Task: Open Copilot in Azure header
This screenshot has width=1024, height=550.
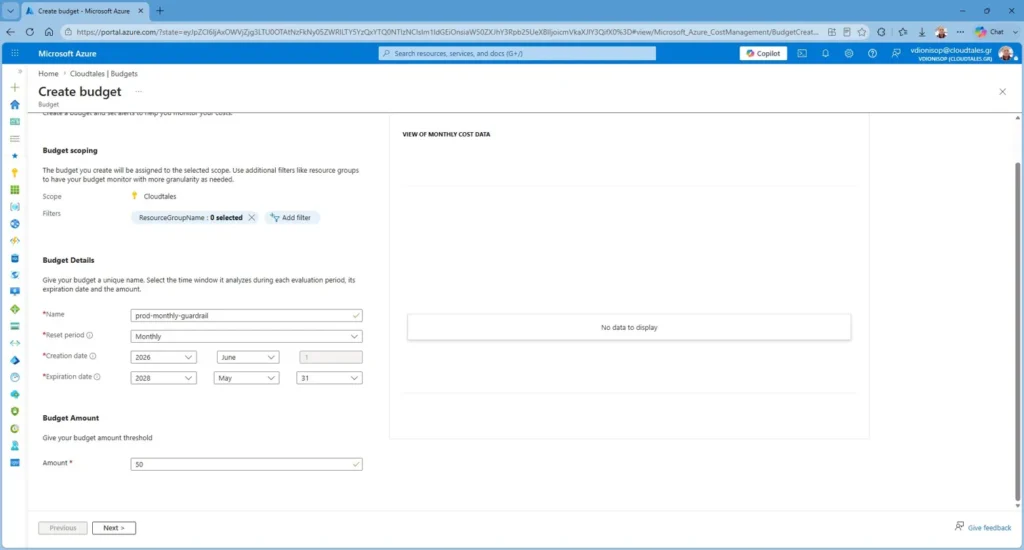Action: [763, 54]
